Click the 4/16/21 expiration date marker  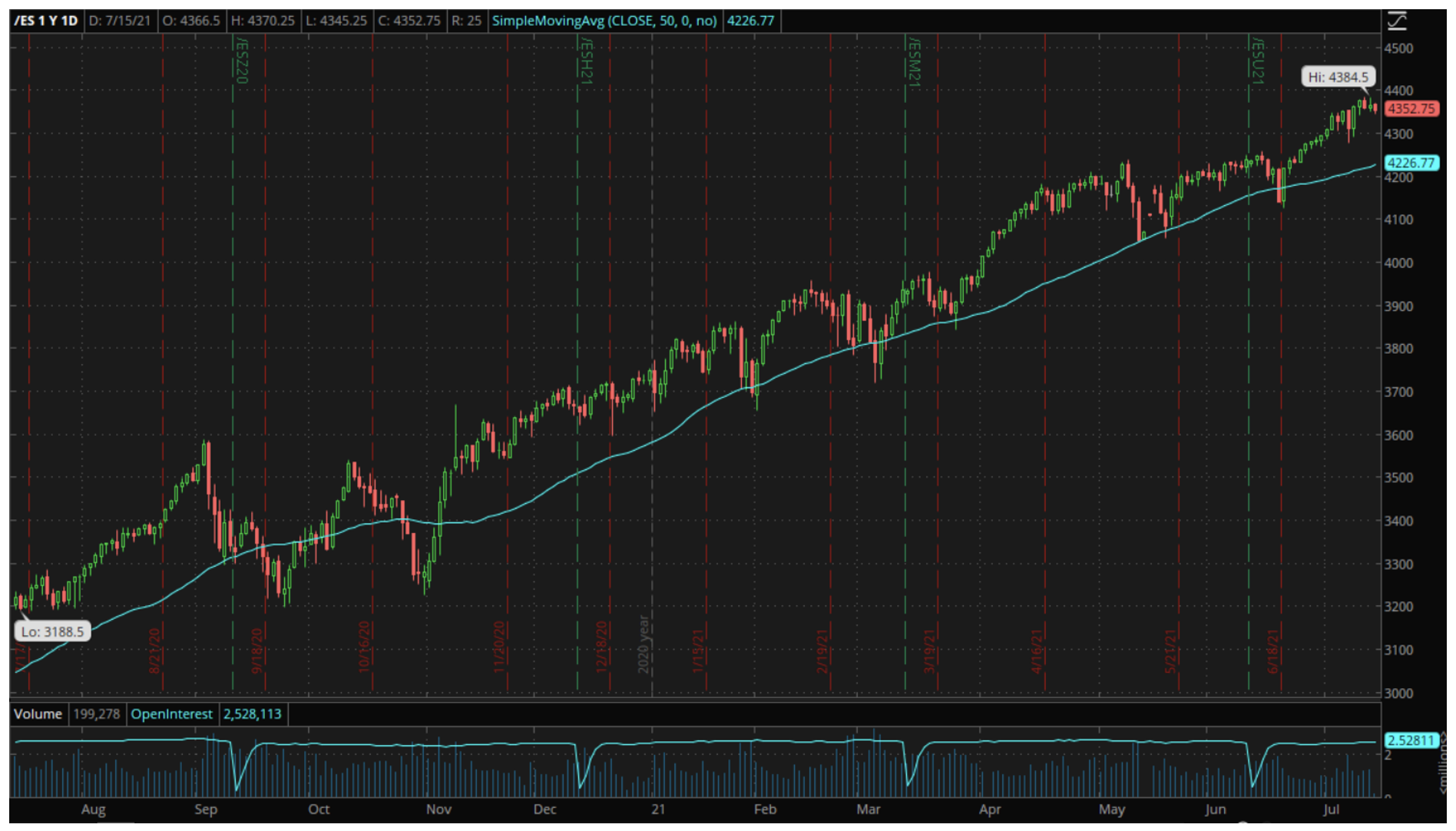click(1037, 651)
